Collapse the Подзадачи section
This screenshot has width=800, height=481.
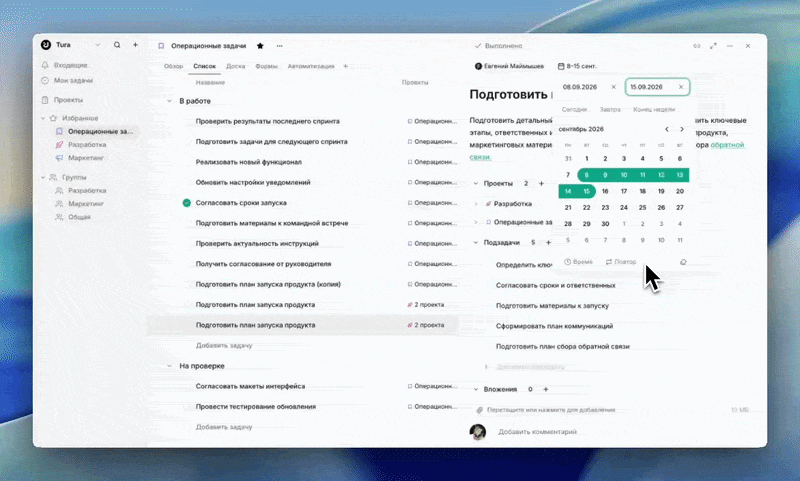(x=476, y=243)
